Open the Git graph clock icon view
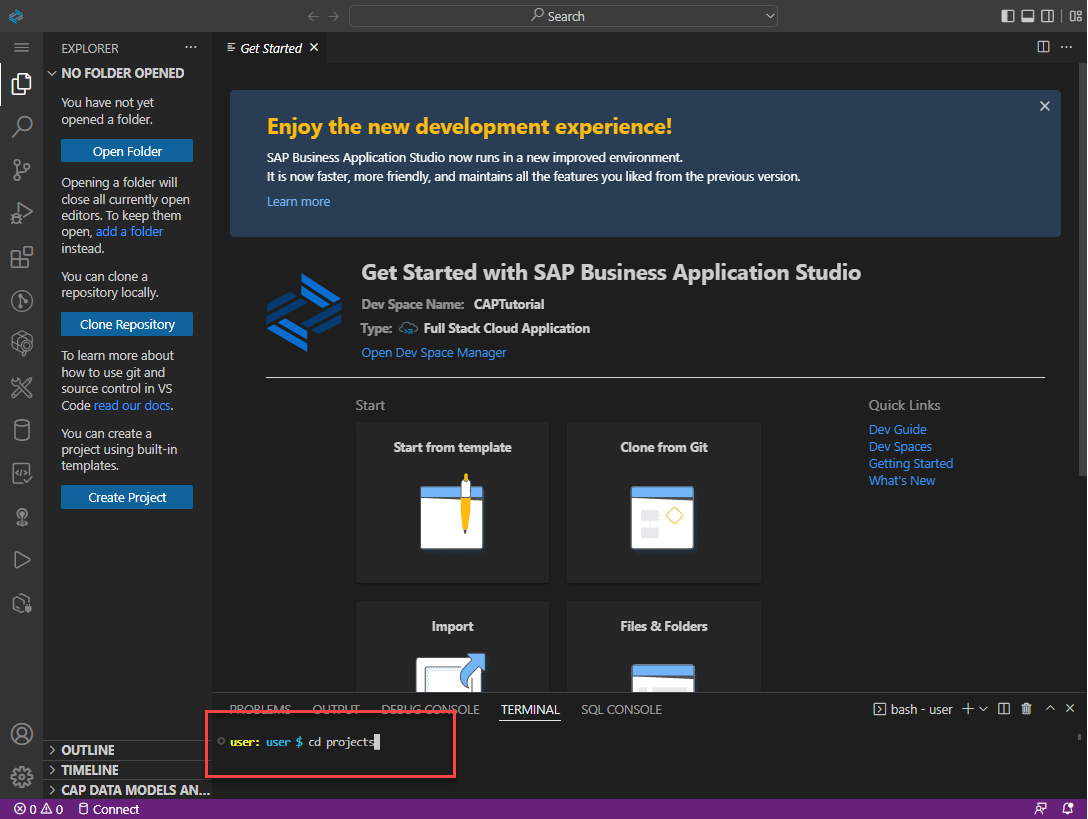Image resolution: width=1088 pixels, height=819 pixels. tap(22, 301)
